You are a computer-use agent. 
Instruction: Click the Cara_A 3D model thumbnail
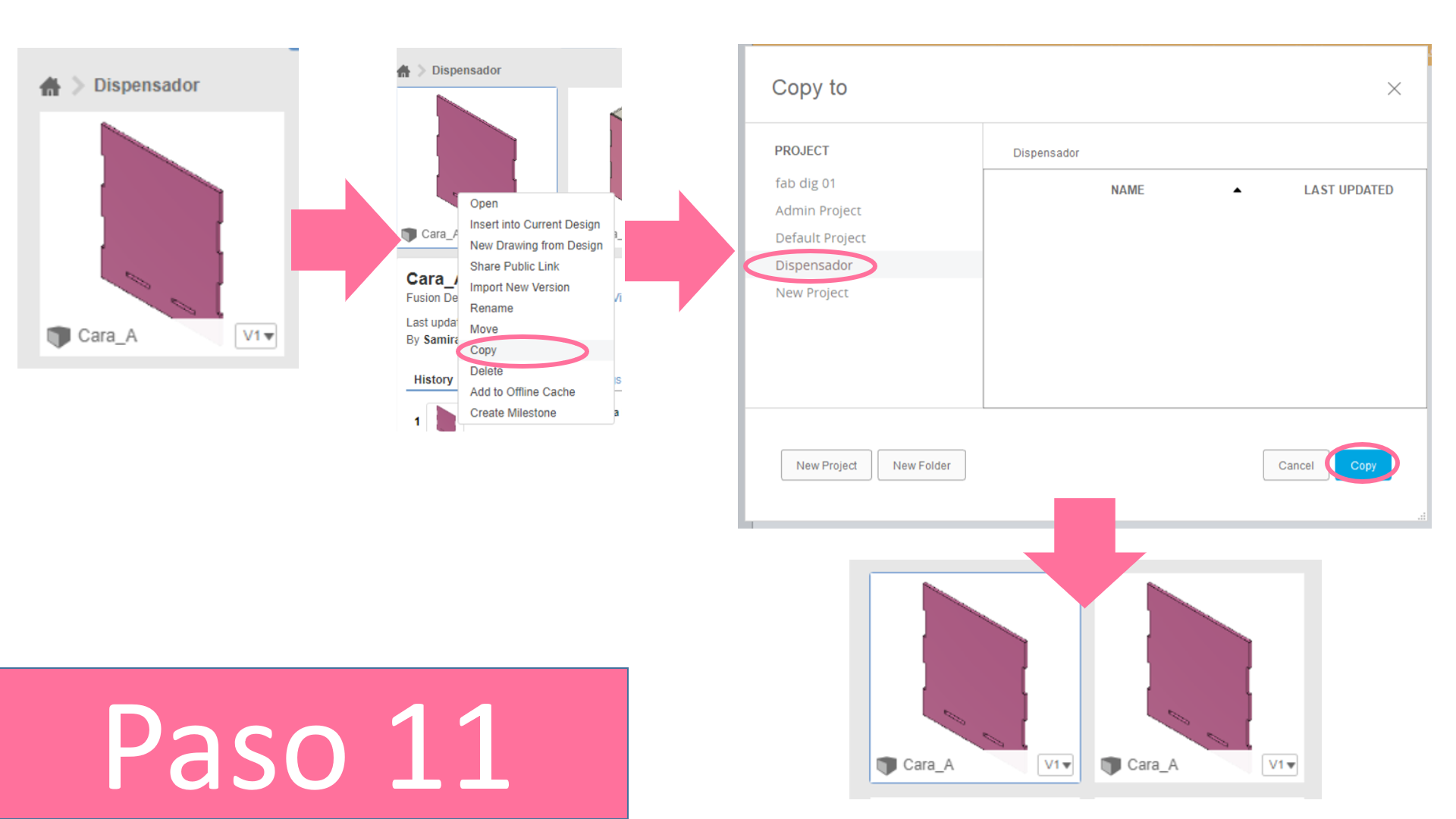tap(155, 210)
